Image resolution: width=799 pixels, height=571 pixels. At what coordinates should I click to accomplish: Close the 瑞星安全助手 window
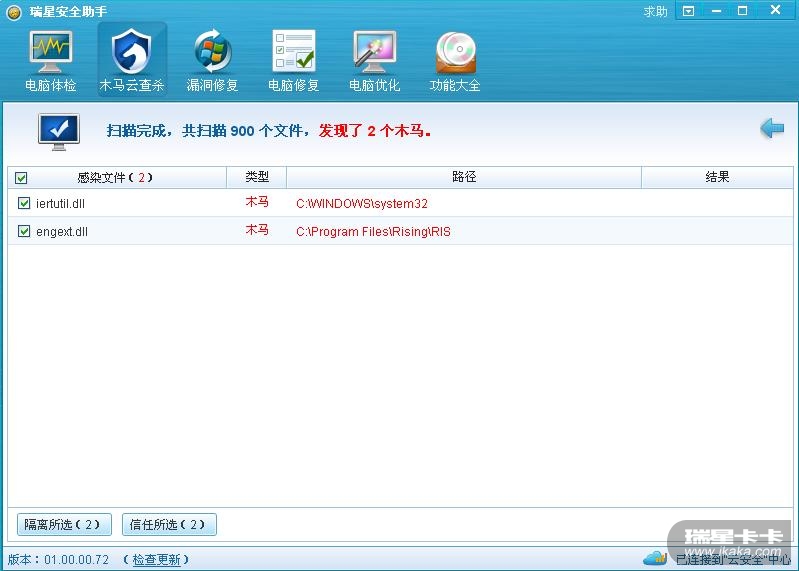[x=776, y=10]
